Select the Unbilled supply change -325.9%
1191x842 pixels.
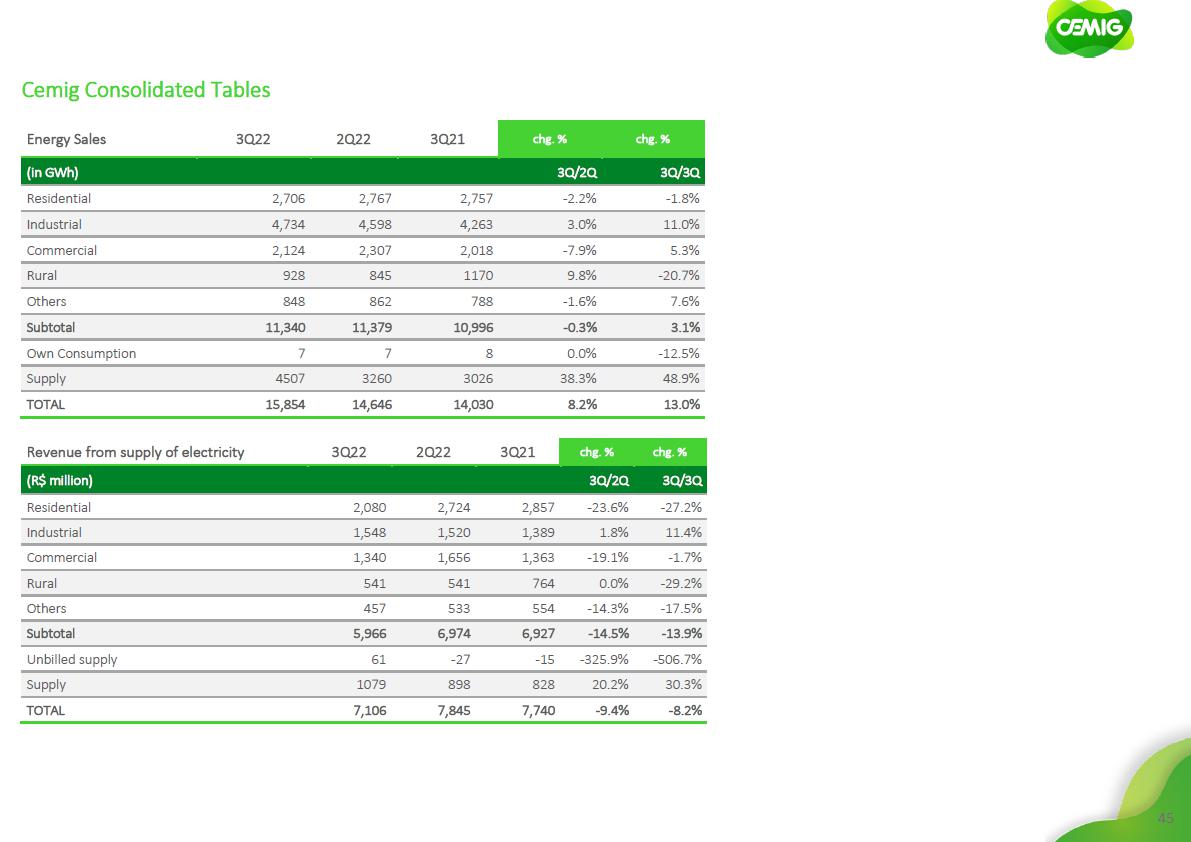[602, 660]
